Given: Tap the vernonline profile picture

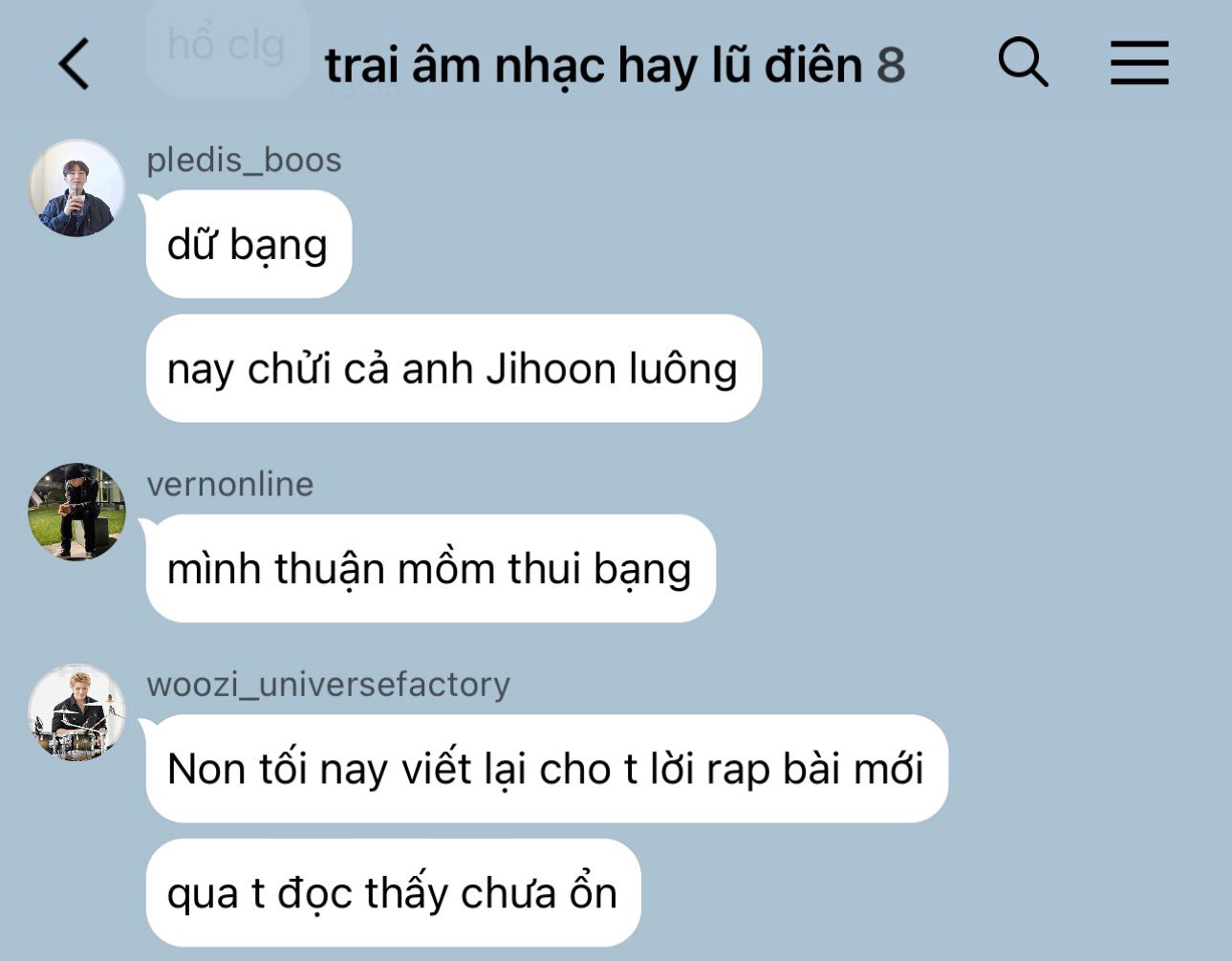Looking at the screenshot, I should pos(76,512).
